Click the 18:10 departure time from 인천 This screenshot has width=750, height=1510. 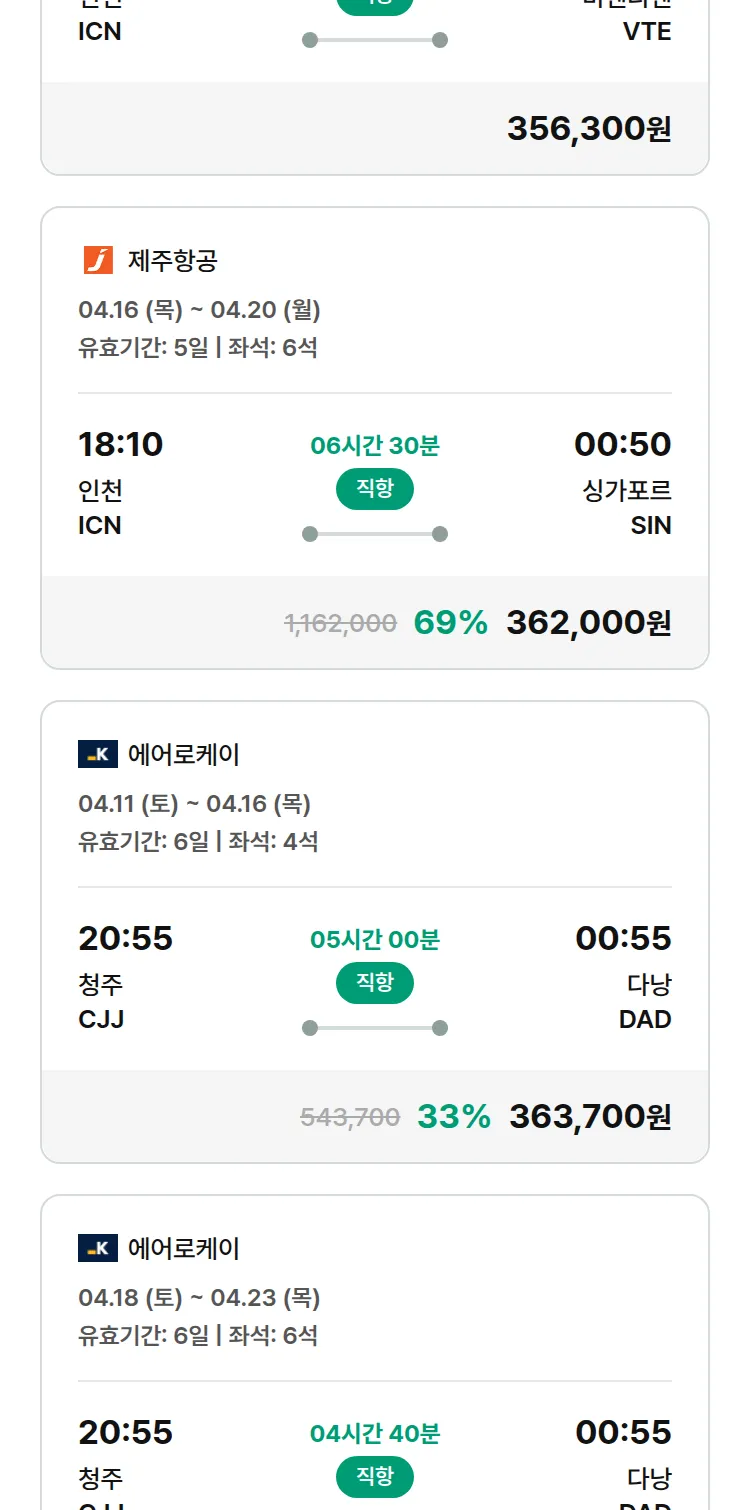coord(120,444)
